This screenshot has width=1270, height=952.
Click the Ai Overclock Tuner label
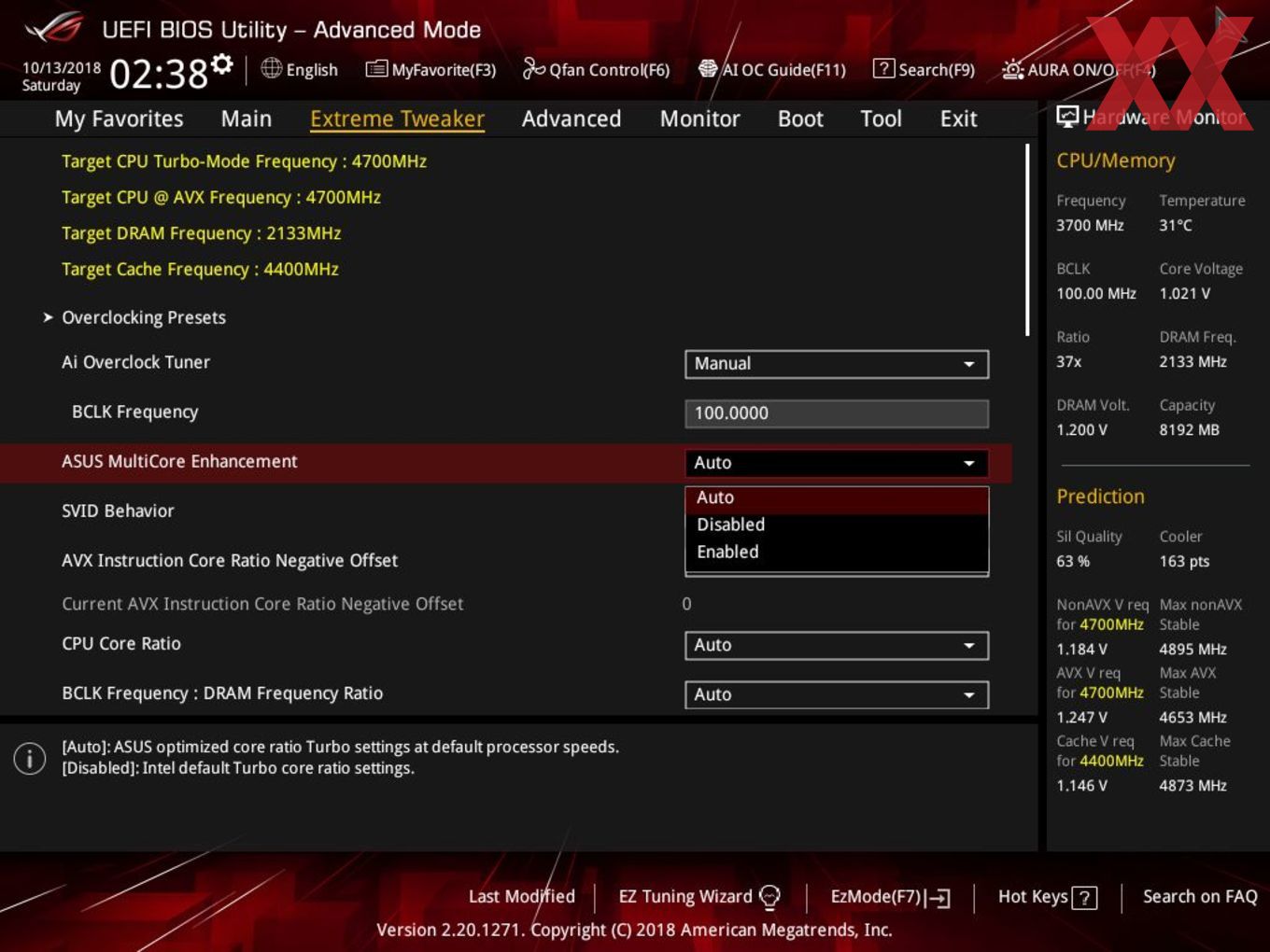click(135, 362)
